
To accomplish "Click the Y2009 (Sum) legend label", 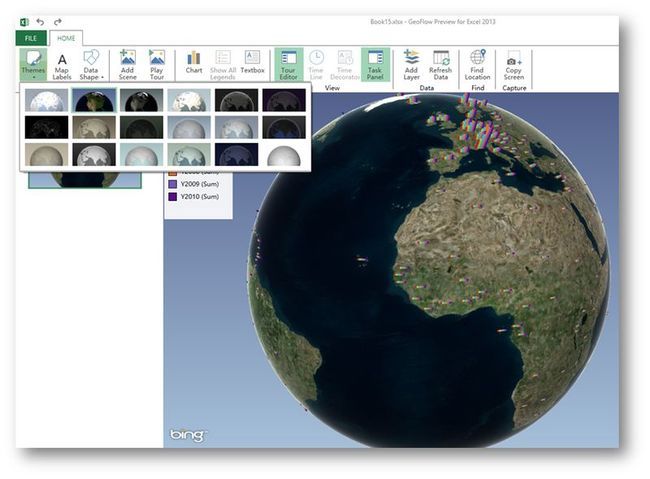I will [200, 184].
